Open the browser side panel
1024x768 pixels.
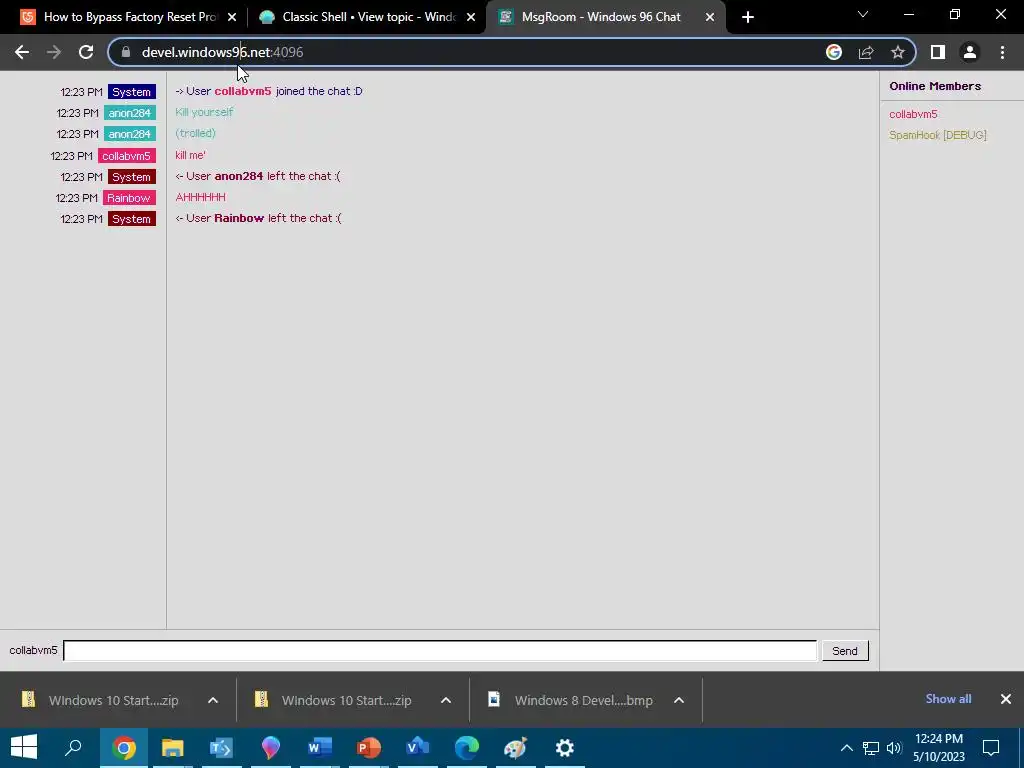point(938,52)
